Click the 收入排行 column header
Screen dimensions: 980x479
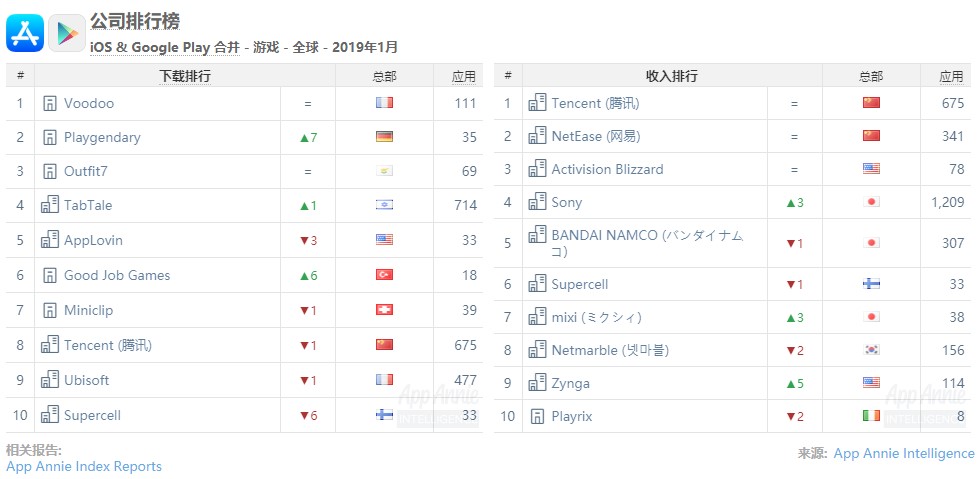(x=672, y=76)
